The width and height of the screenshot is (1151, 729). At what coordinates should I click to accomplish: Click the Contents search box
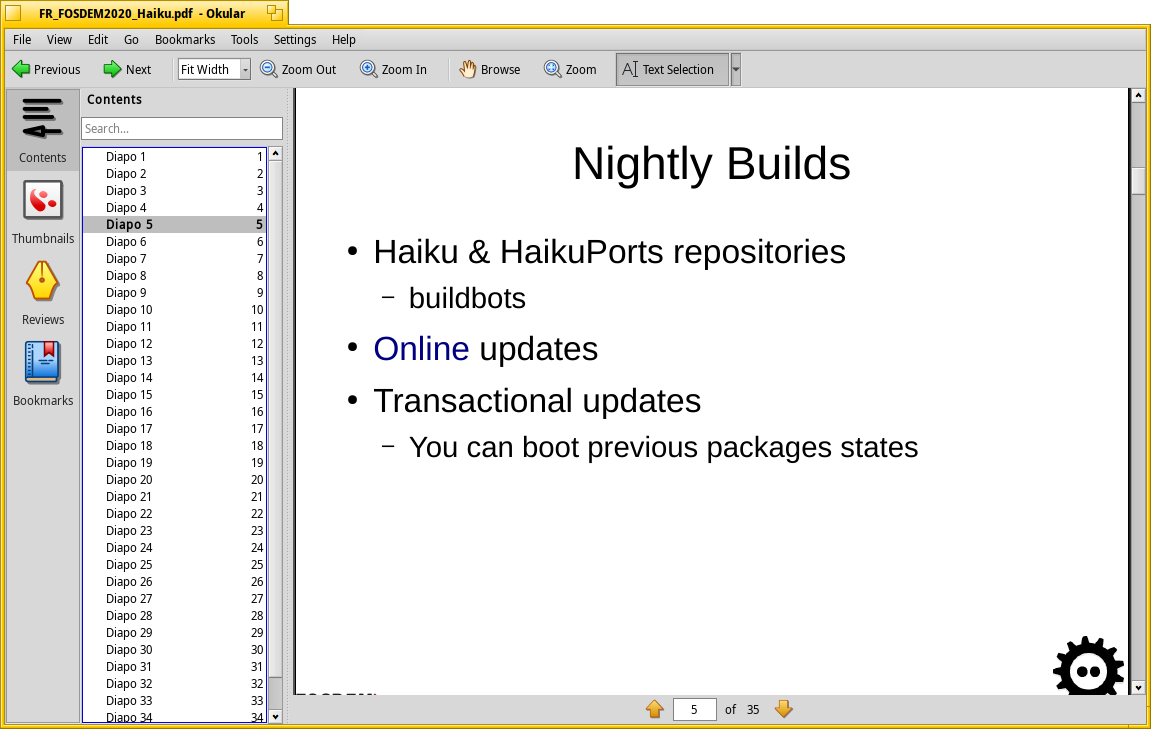tap(181, 128)
